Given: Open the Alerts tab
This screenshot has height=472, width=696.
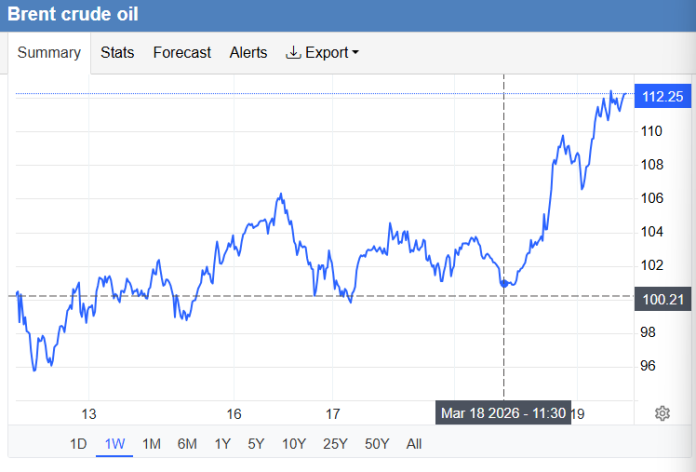Looking at the screenshot, I should 248,53.
